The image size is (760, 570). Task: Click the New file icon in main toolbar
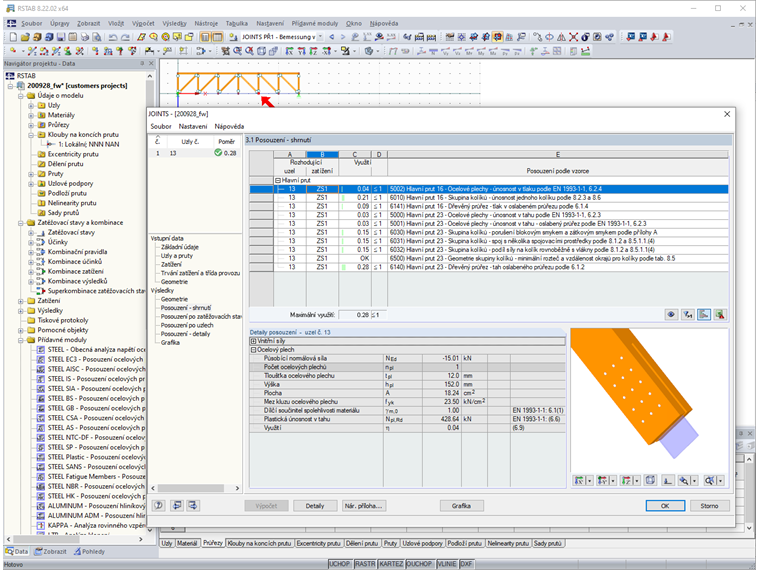pos(13,37)
